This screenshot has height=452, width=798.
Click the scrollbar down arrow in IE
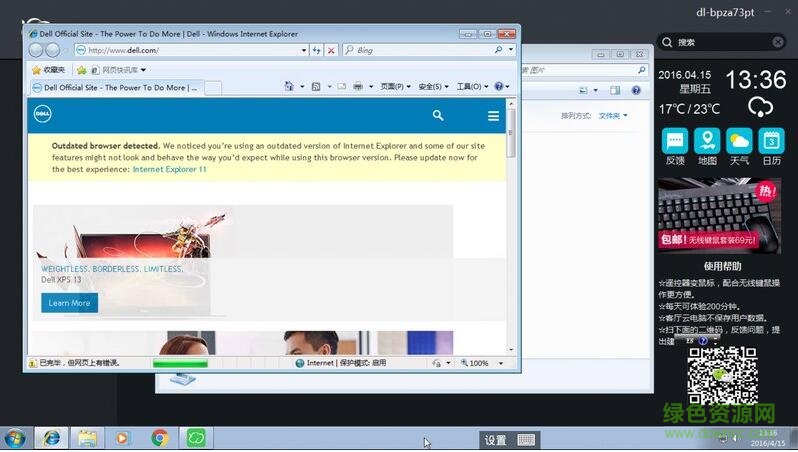pyautogui.click(x=511, y=350)
